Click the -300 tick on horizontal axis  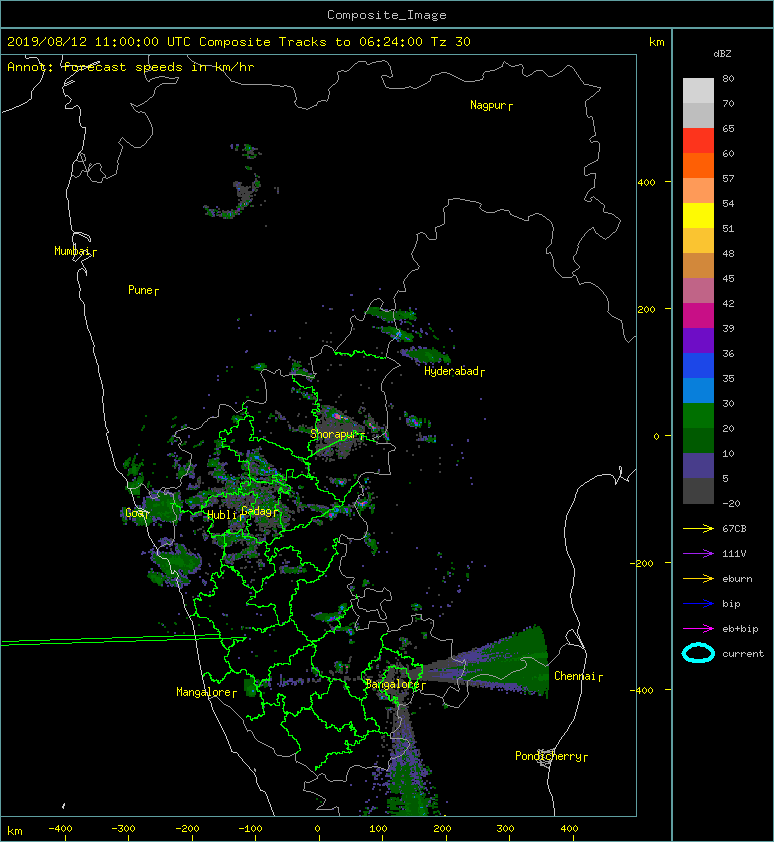tap(123, 829)
